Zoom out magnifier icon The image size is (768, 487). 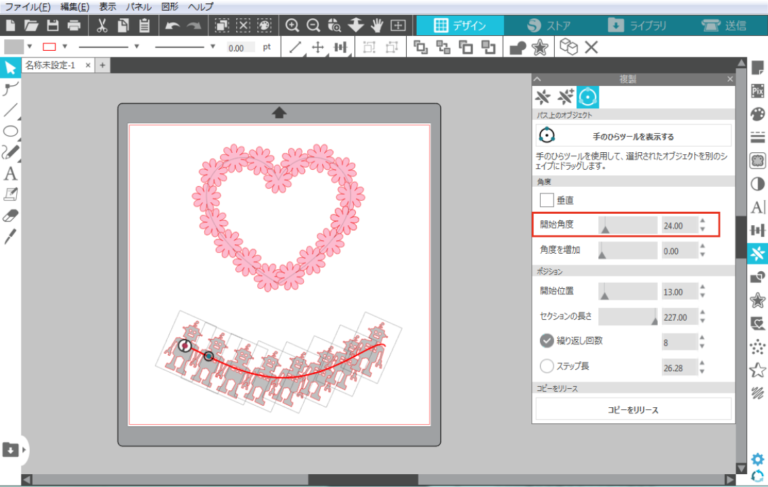(313, 25)
